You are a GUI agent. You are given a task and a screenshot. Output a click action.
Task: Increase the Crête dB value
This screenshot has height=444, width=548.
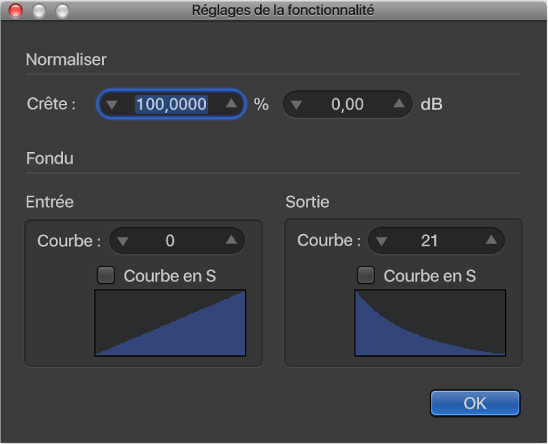pyautogui.click(x=399, y=103)
